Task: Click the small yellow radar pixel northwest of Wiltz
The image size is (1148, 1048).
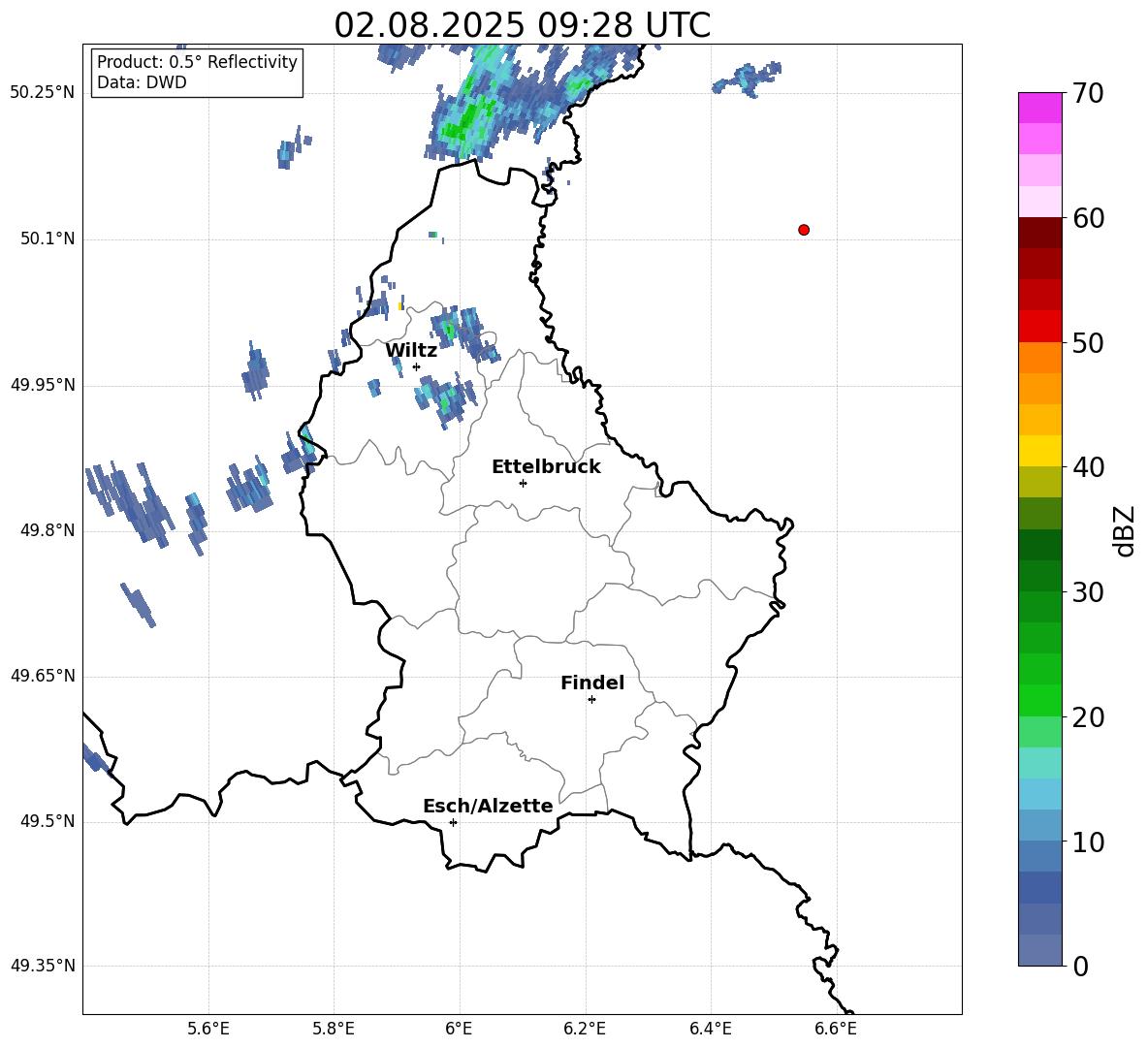Action: [x=400, y=306]
